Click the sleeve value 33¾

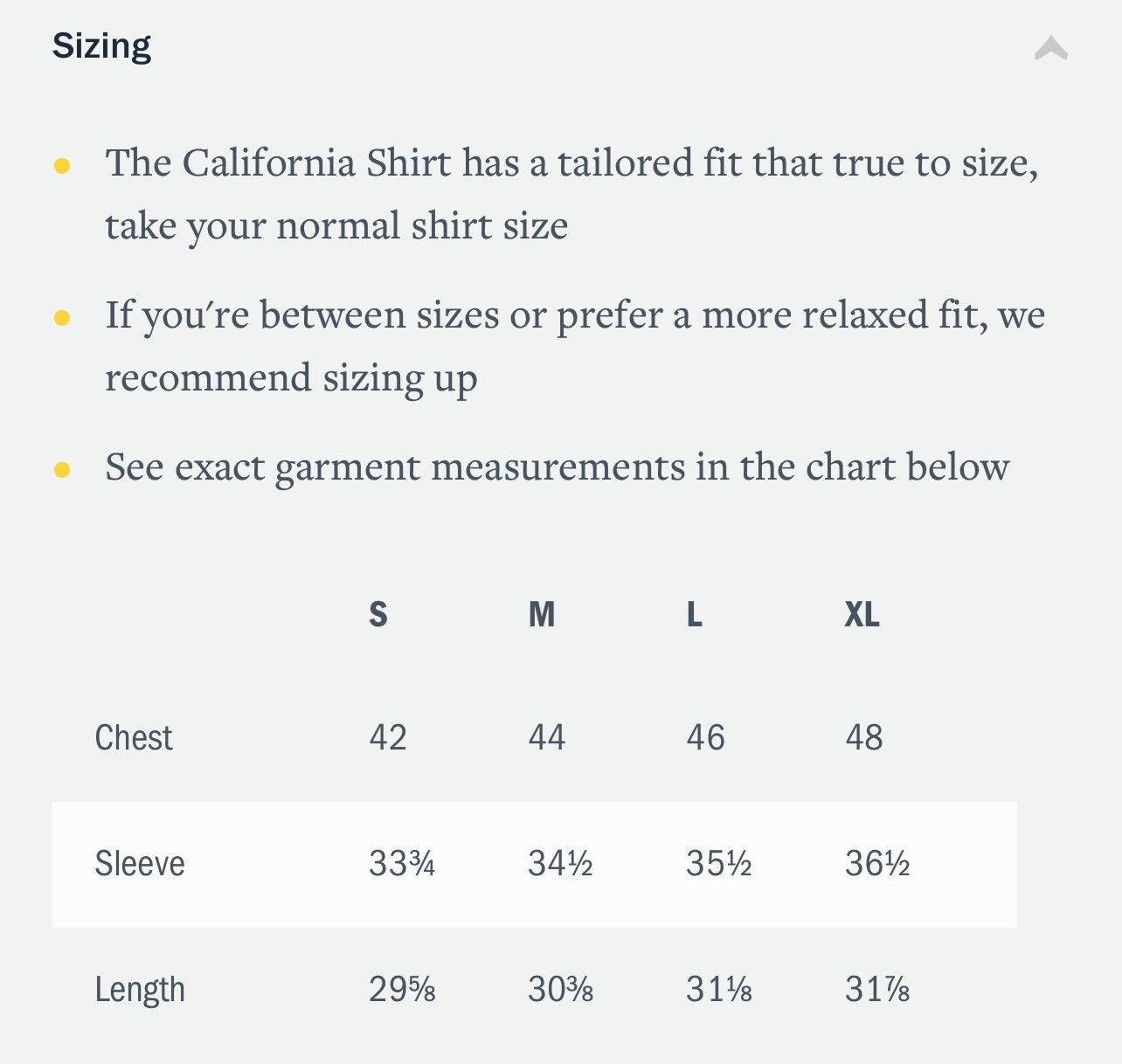point(402,864)
